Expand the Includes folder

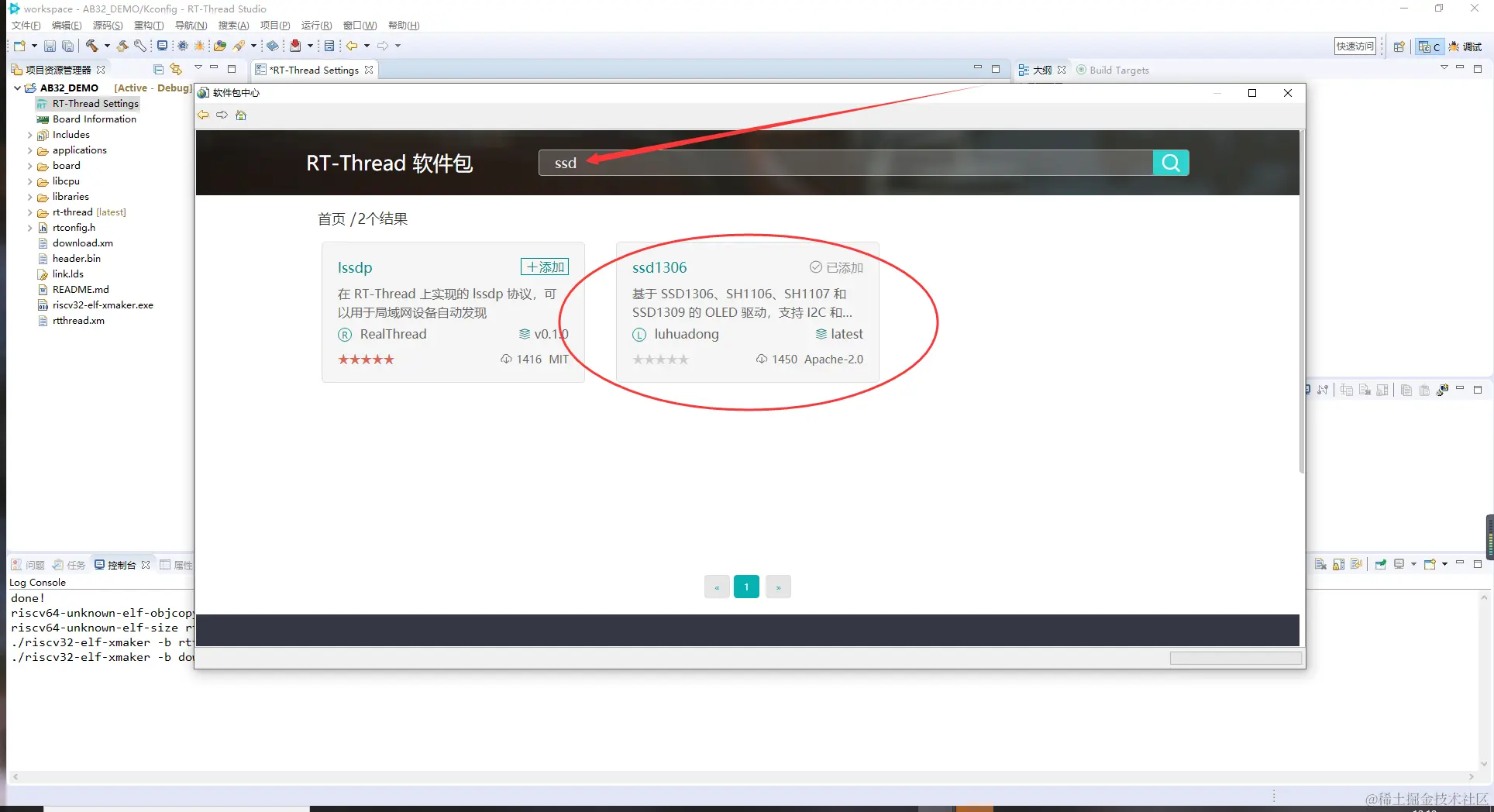coord(29,135)
